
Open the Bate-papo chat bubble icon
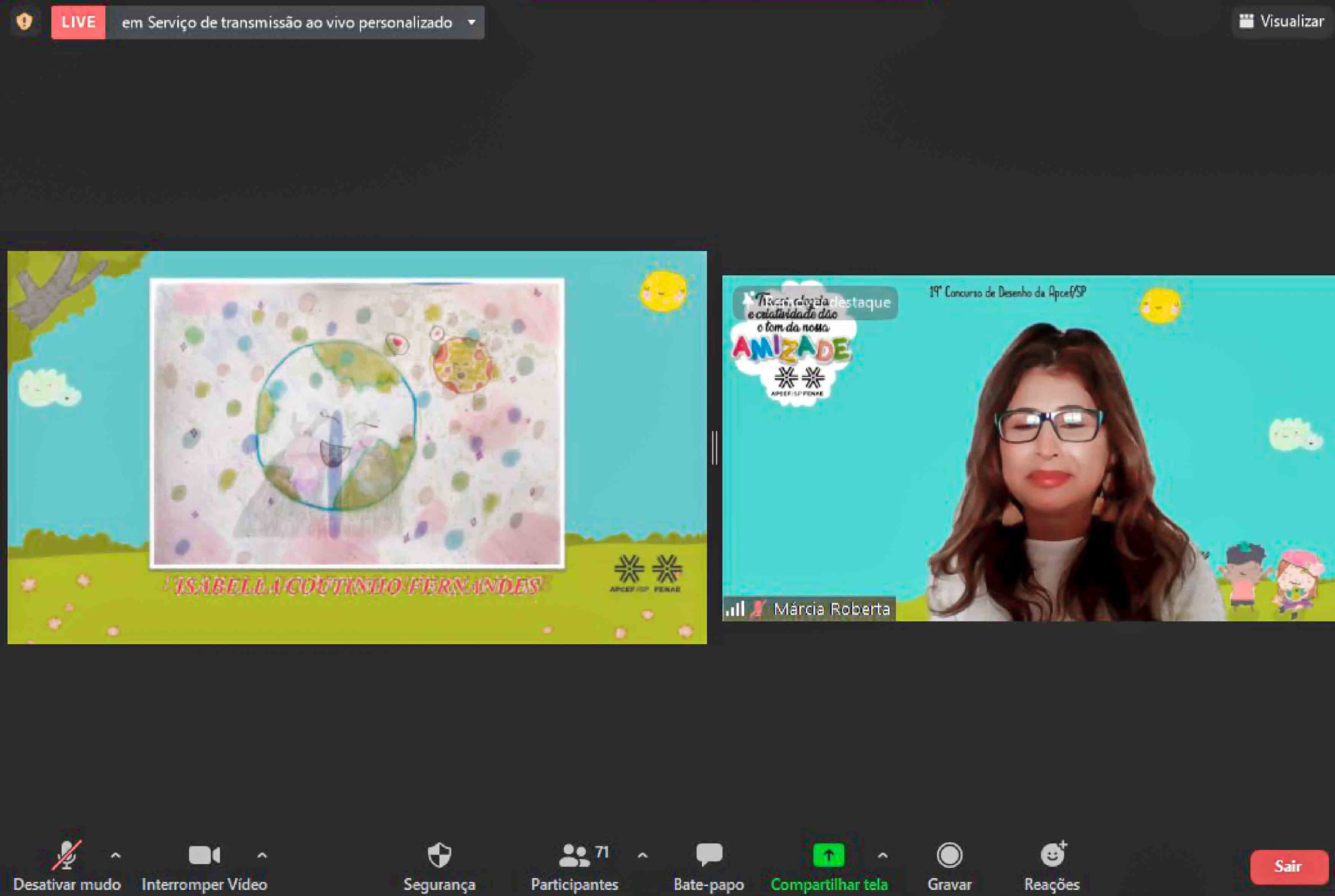(x=709, y=854)
